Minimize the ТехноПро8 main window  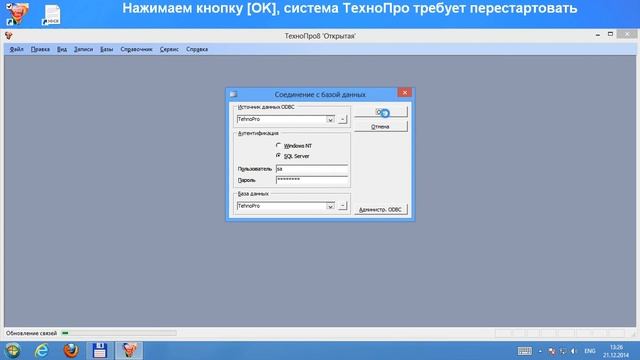tap(598, 36)
